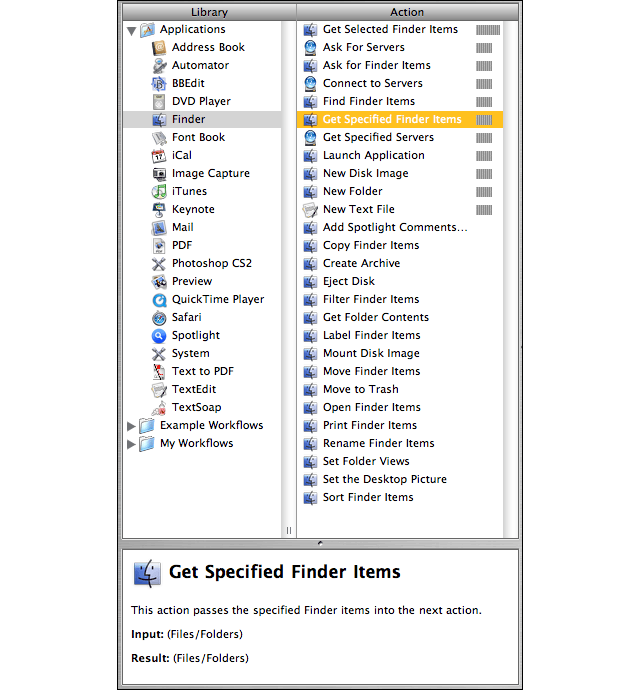The image size is (640, 690).
Task: Click the Address Book icon in Library
Action: pyautogui.click(x=159, y=48)
